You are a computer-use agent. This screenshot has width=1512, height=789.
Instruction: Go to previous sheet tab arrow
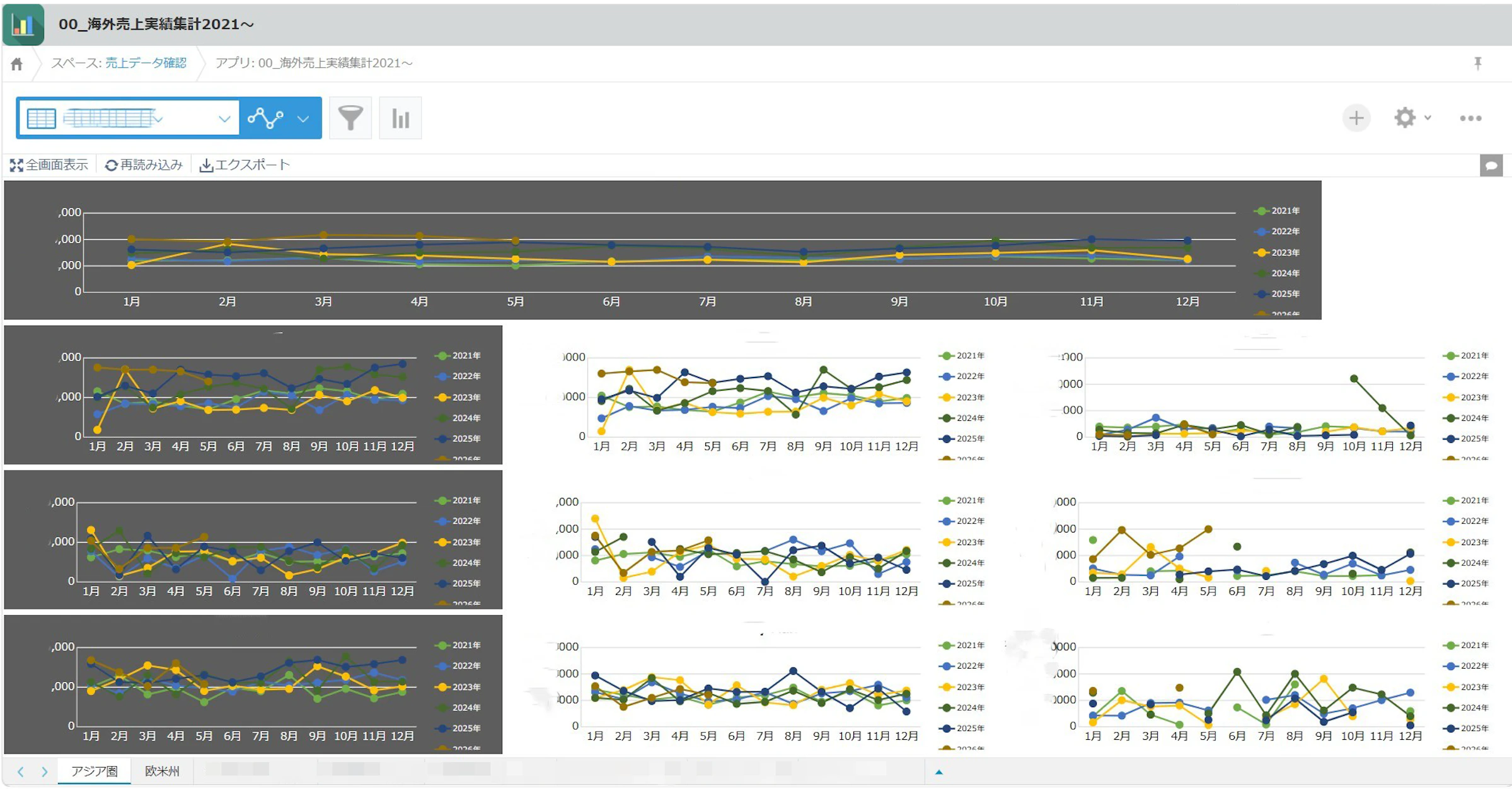pos(21,771)
